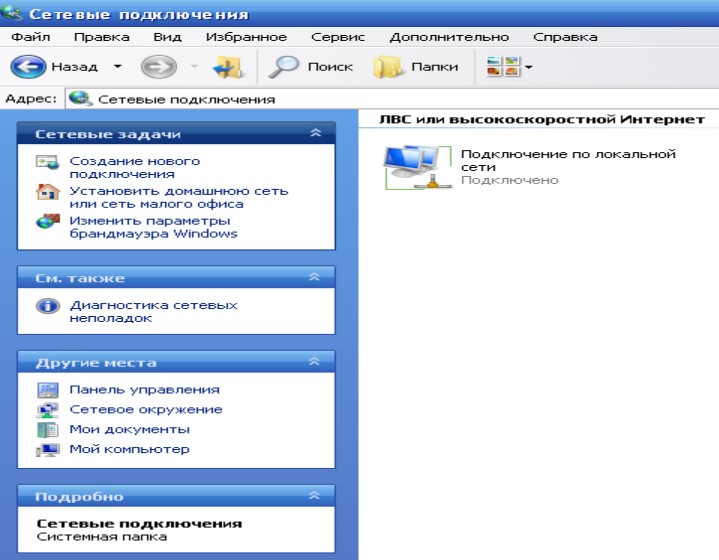Open the Вид menu

[x=167, y=37]
